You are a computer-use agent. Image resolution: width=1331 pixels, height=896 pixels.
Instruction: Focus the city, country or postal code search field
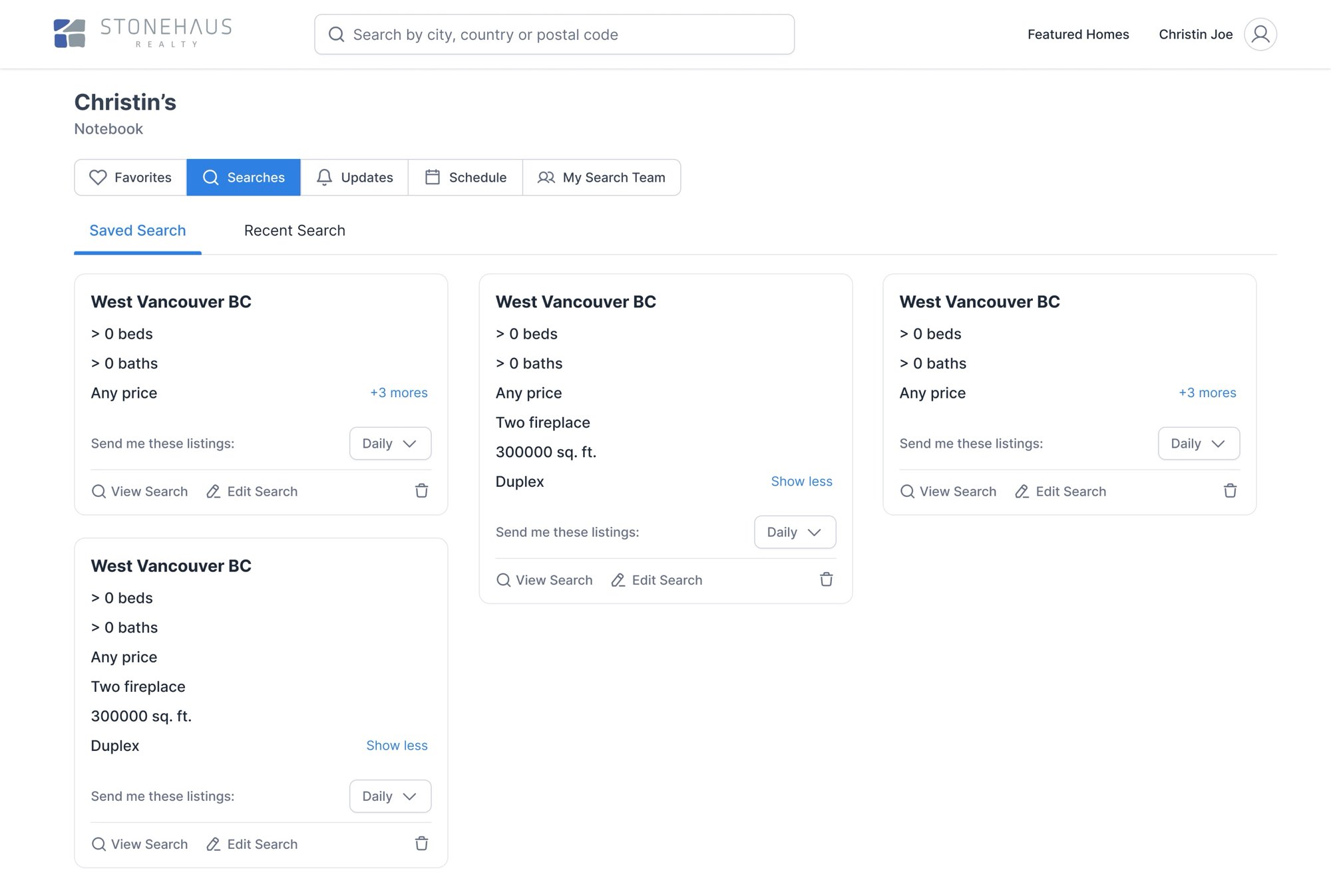point(554,35)
